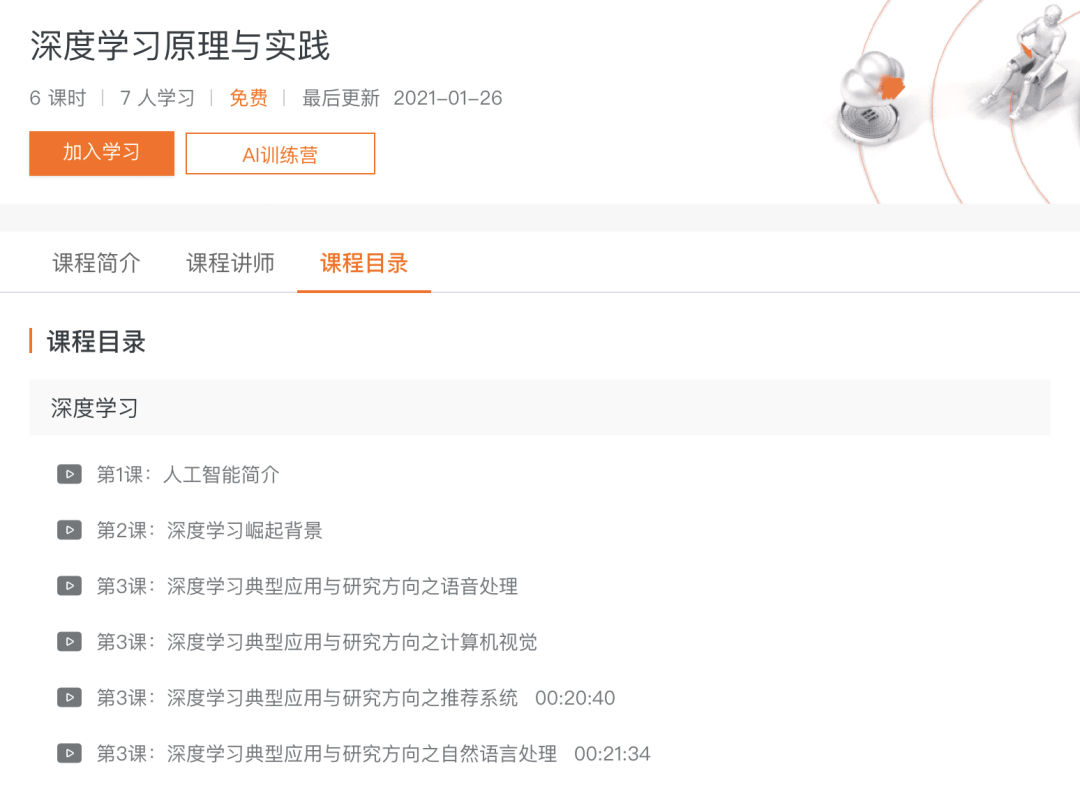Click play icon for 语音处理 lesson
1080x787 pixels.
click(x=69, y=586)
